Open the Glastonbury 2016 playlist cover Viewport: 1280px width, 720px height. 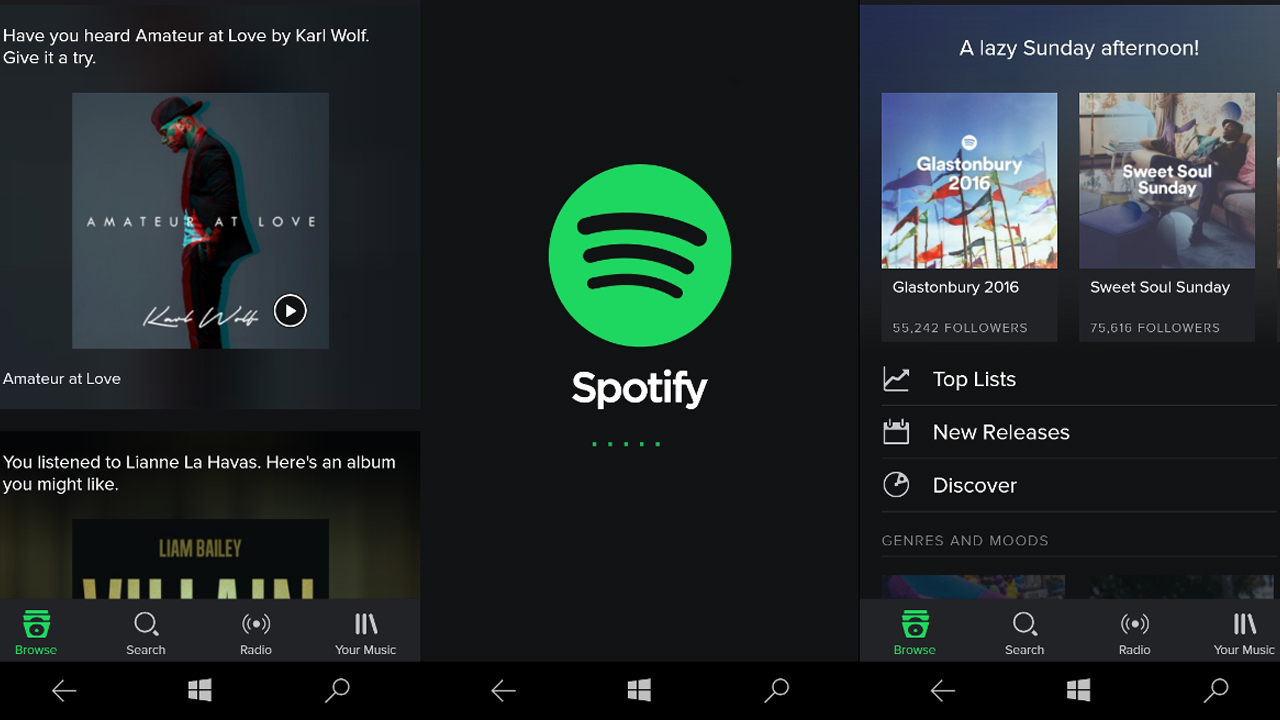[969, 181]
